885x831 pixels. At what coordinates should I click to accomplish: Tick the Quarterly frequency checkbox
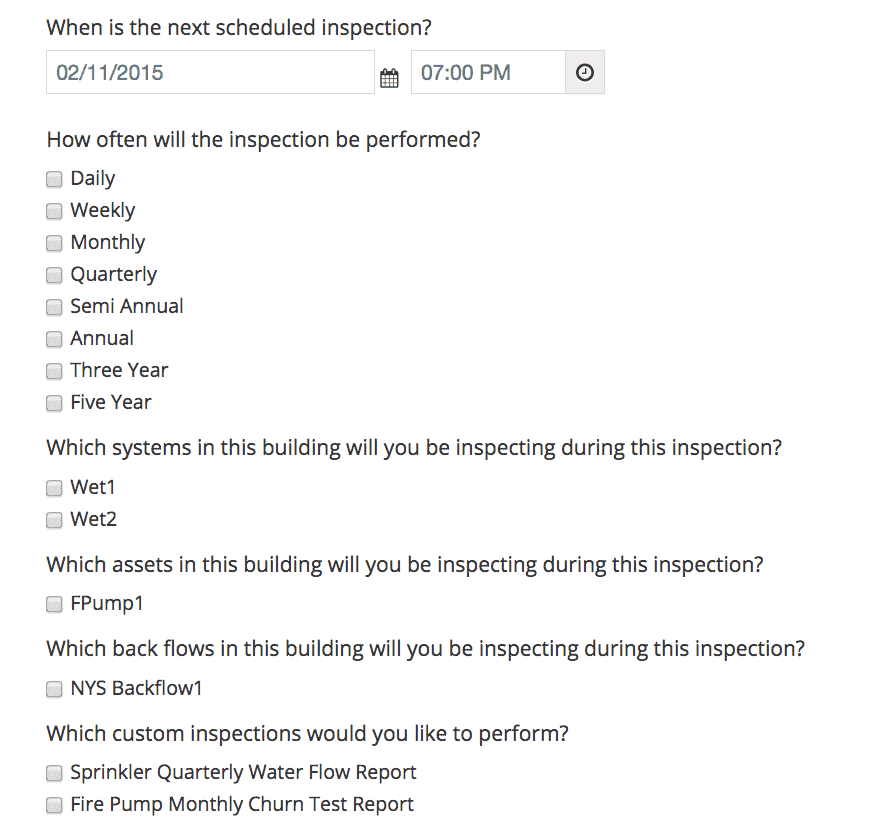click(x=54, y=276)
